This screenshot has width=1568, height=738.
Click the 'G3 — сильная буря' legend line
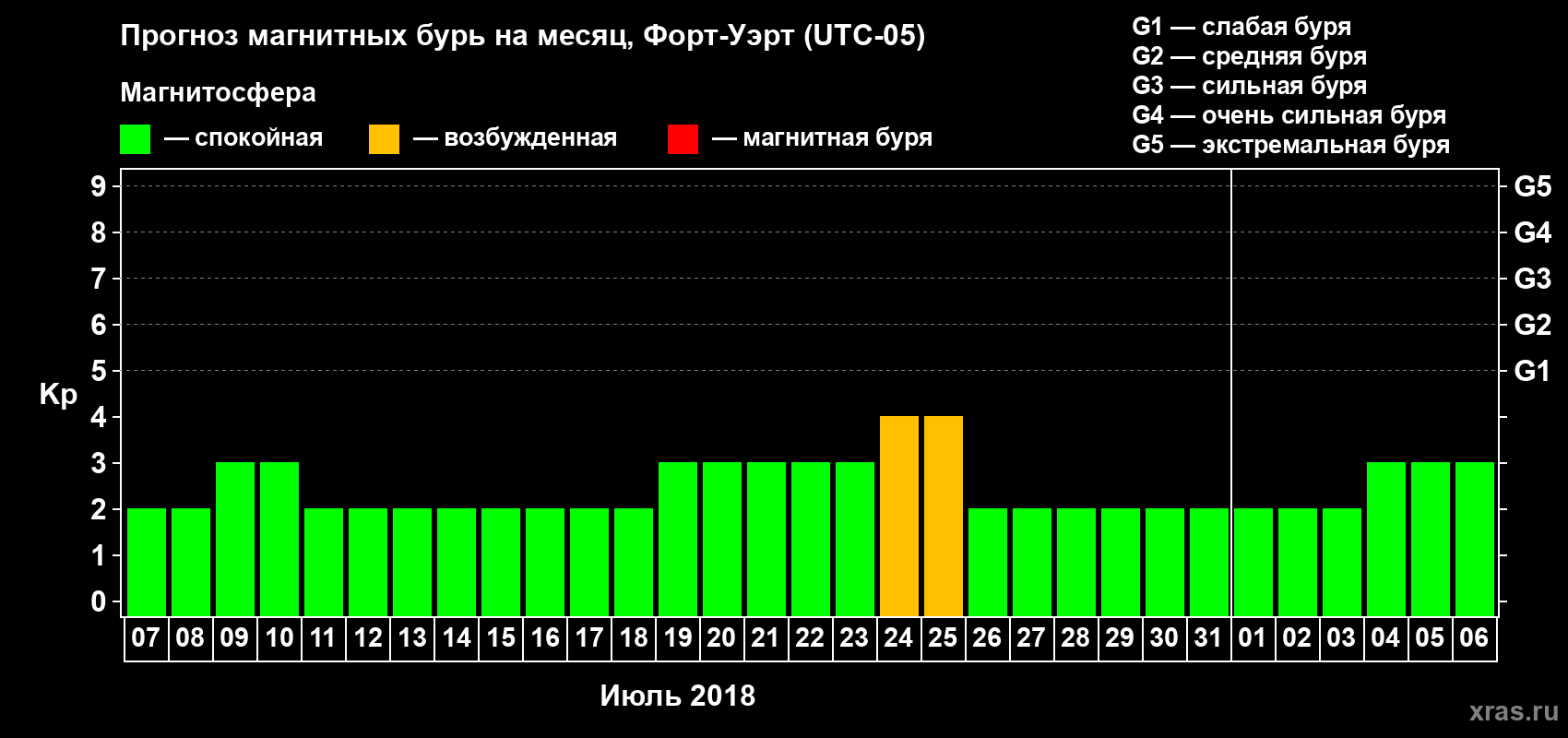coord(1250,86)
